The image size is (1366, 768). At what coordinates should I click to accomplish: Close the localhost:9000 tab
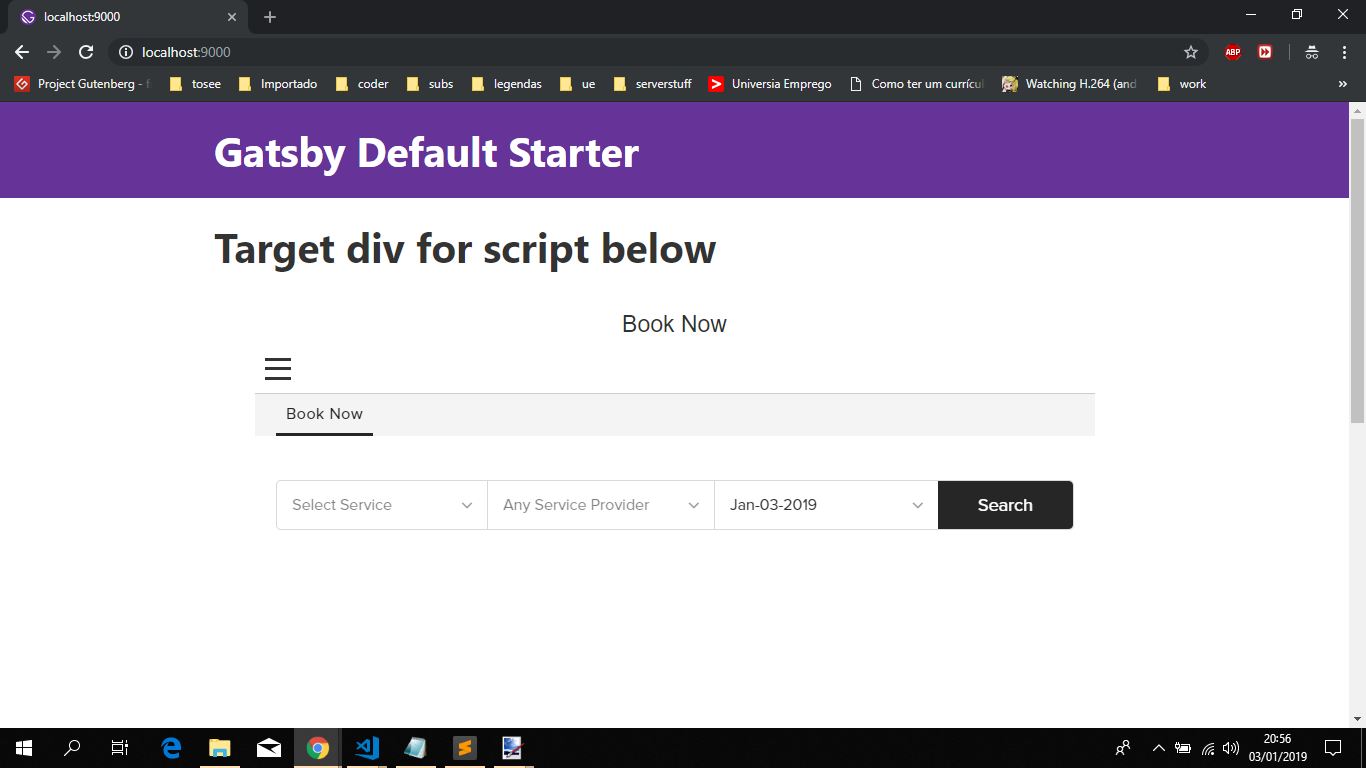point(232,17)
